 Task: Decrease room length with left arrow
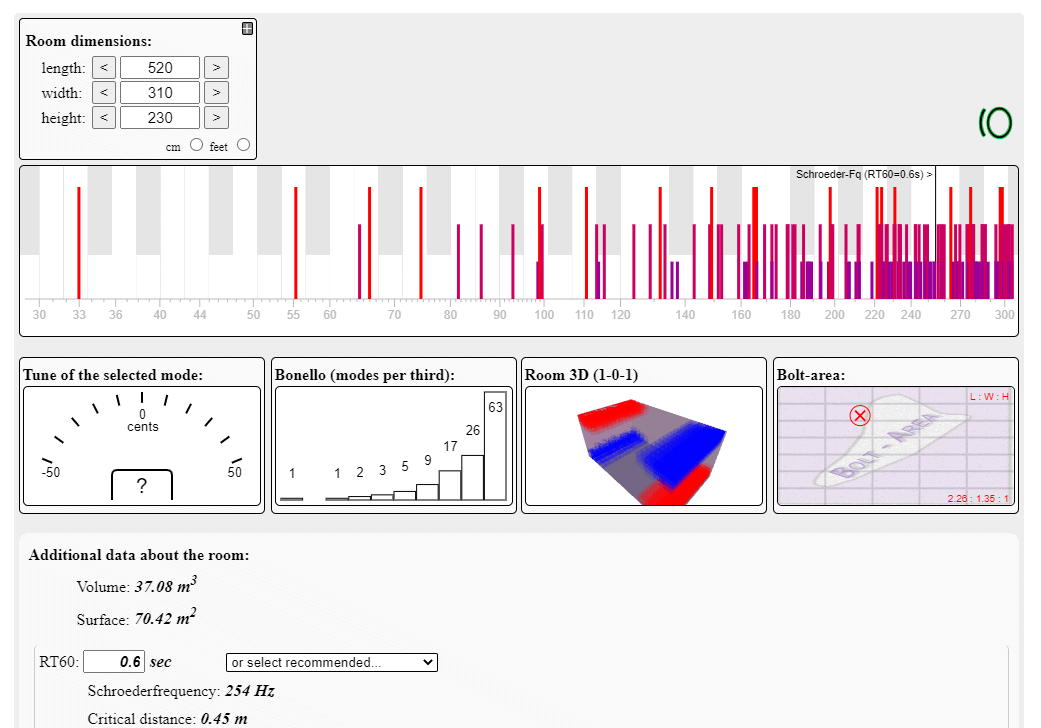[x=104, y=68]
